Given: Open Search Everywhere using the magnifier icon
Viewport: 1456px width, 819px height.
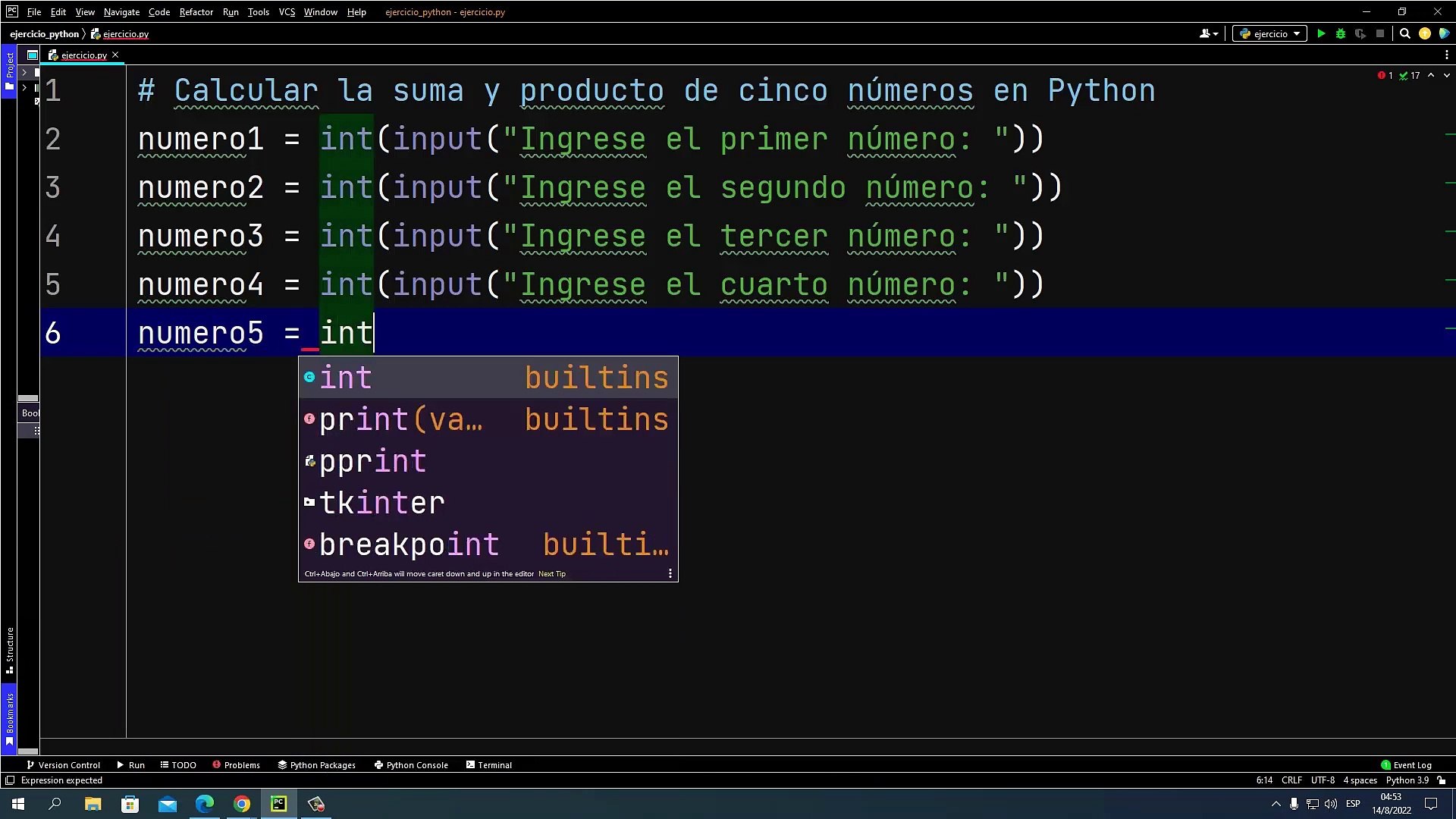Looking at the screenshot, I should 1404,33.
